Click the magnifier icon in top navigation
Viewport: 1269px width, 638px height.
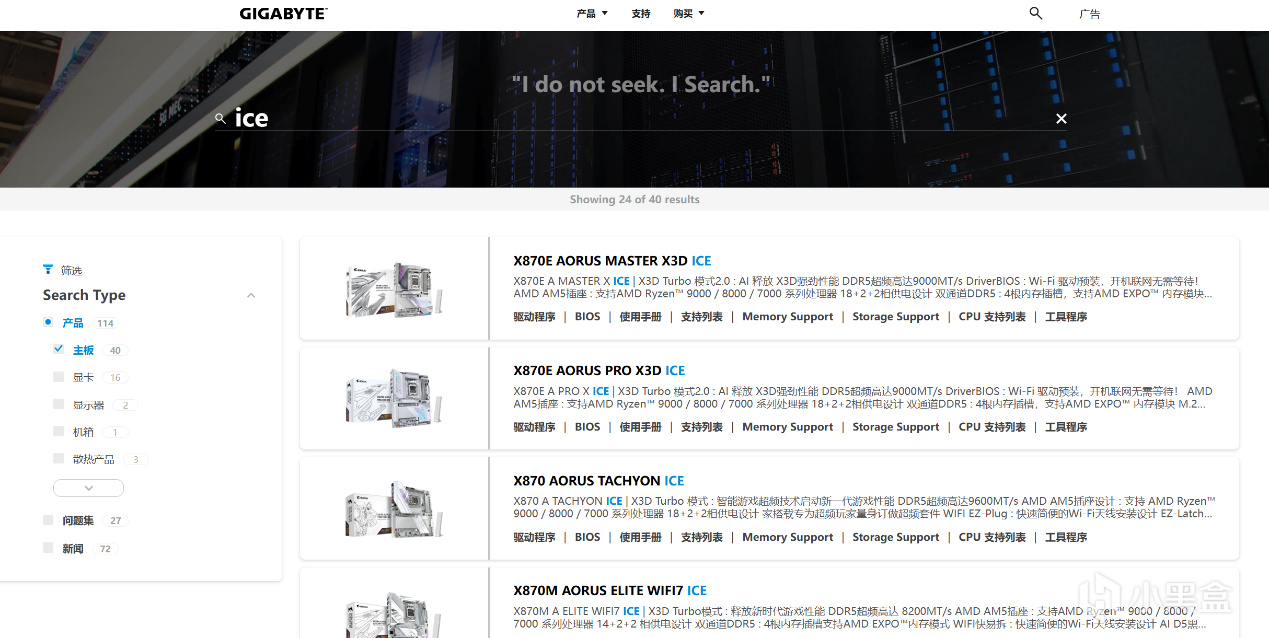pos(1035,13)
